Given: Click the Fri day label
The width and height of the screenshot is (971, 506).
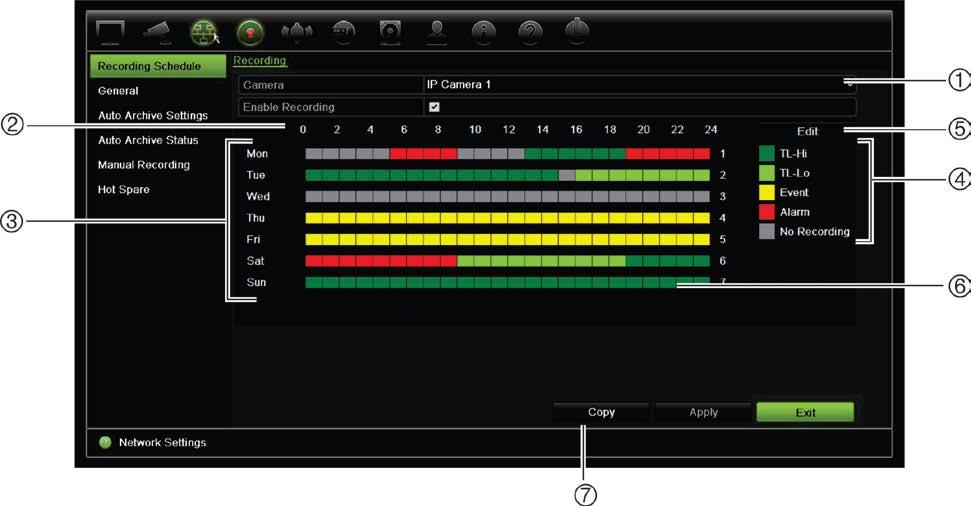Looking at the screenshot, I should [x=253, y=240].
